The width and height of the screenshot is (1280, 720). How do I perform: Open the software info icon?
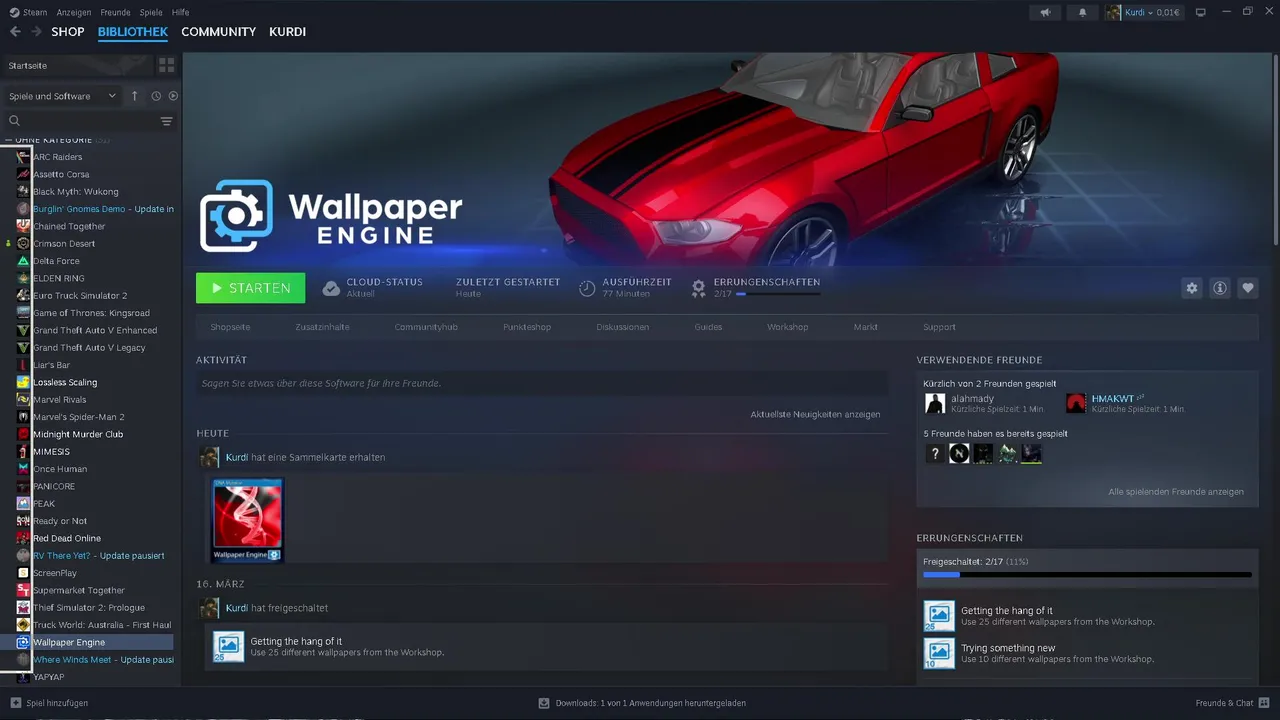1220,288
